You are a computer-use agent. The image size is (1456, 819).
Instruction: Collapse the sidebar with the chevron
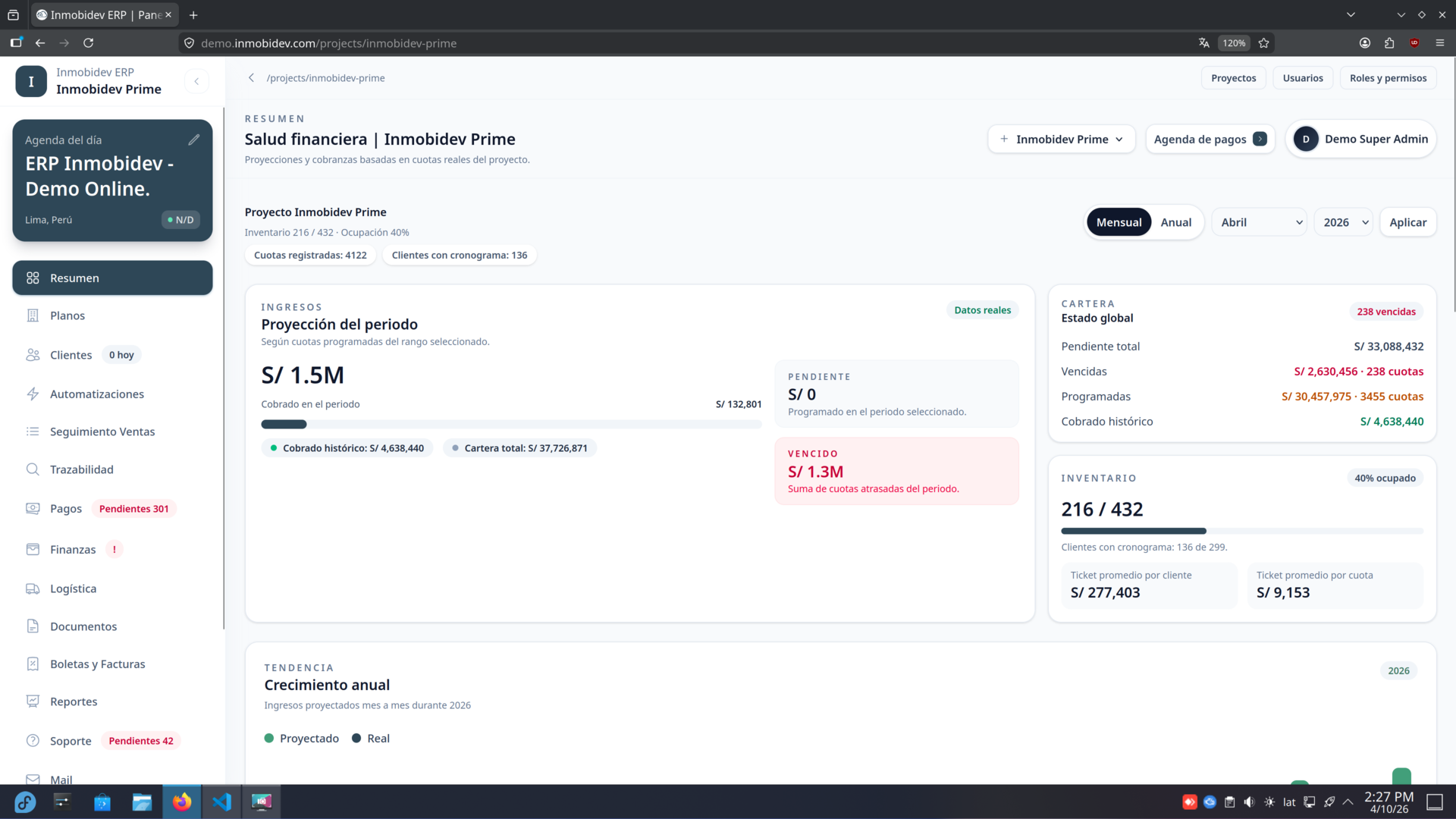(x=196, y=81)
